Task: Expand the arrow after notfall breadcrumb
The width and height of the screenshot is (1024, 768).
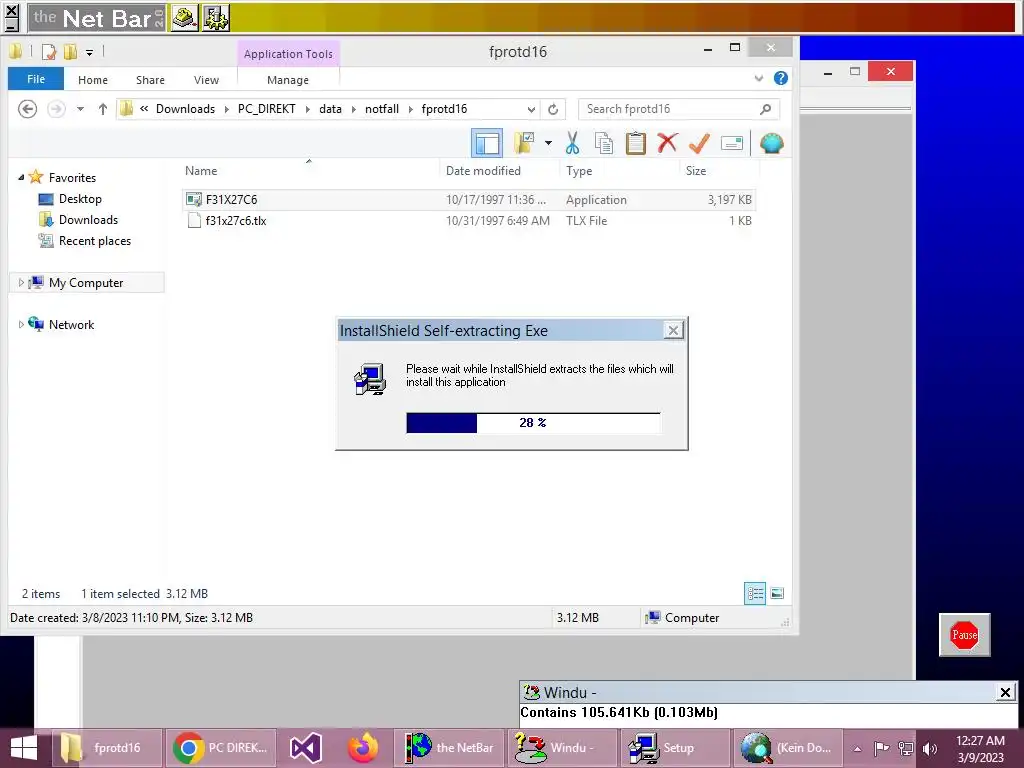Action: click(411, 109)
